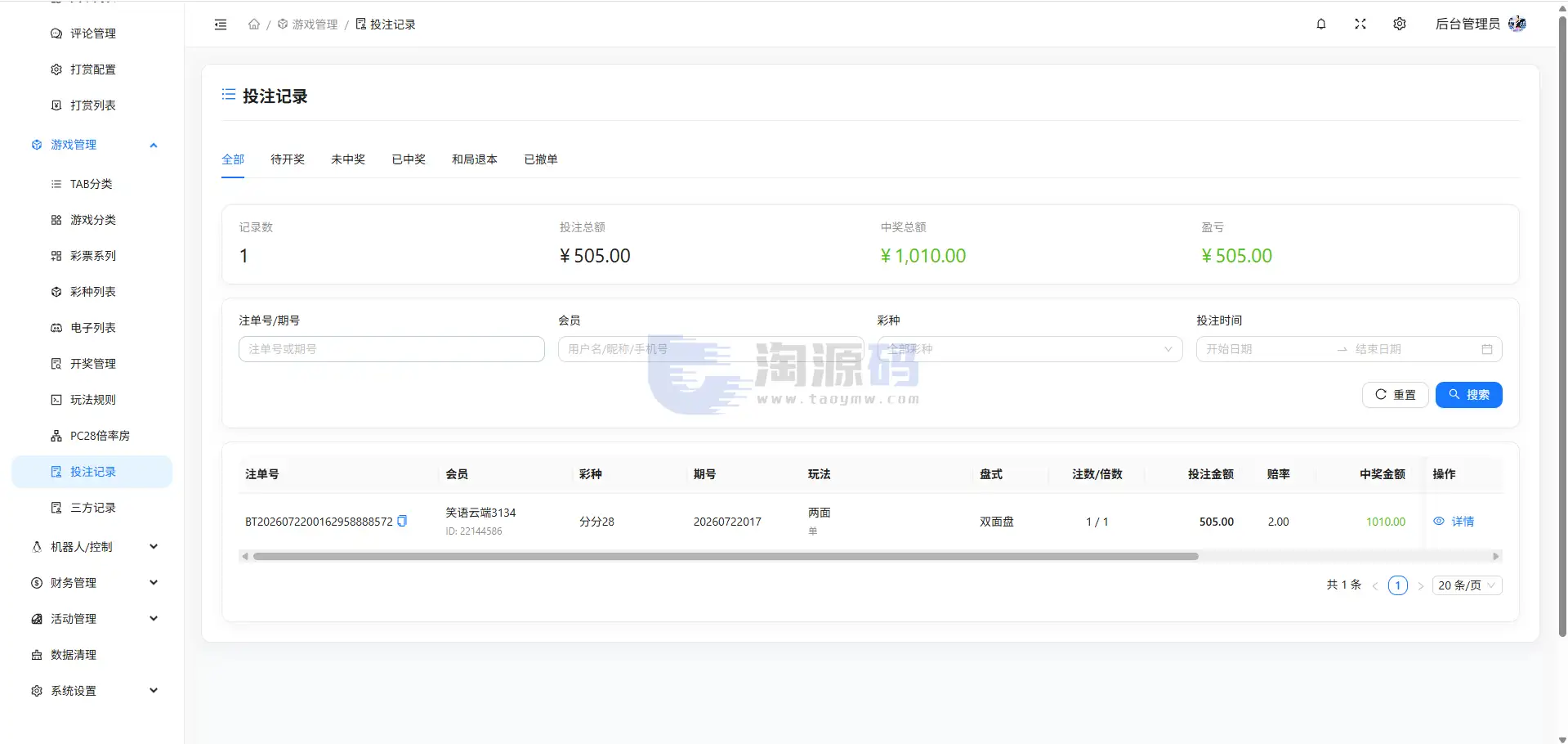Open 三方记录 in sidebar
This screenshot has height=744, width=1568.
pyautogui.click(x=92, y=508)
